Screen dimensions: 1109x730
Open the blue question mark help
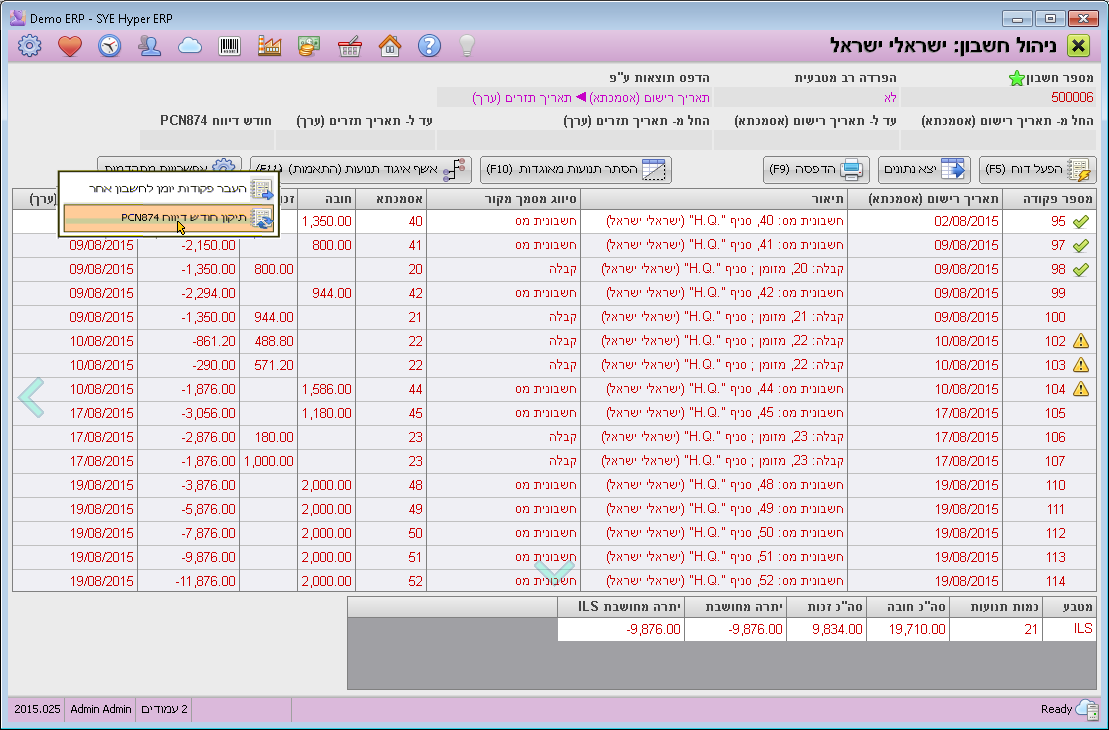[429, 45]
